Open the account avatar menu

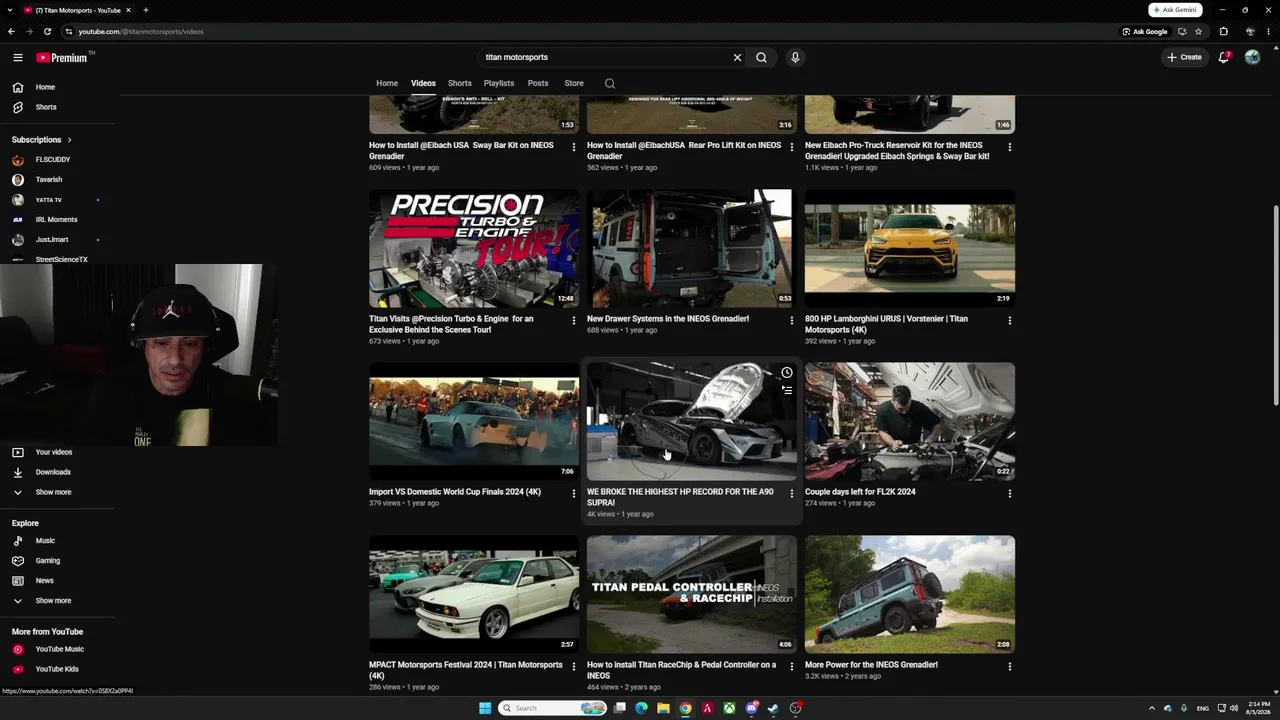(x=1252, y=57)
